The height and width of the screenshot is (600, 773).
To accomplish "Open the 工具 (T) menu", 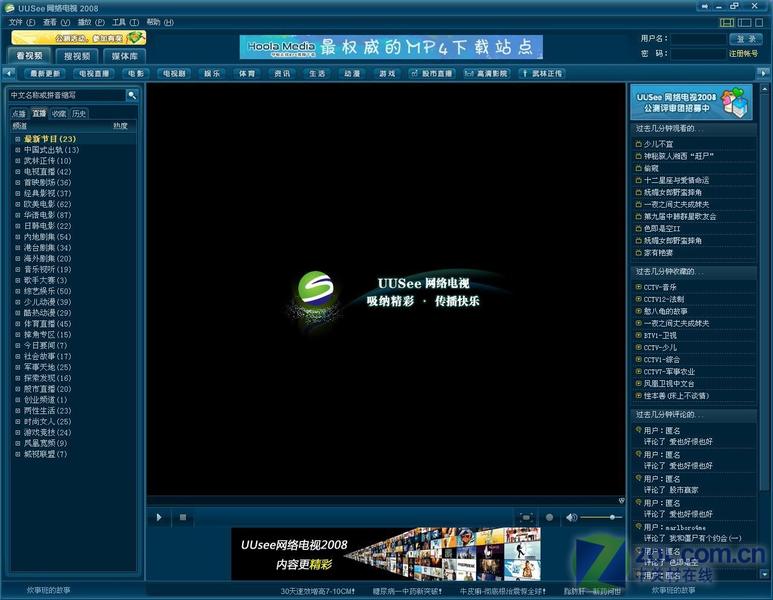I will pos(126,22).
